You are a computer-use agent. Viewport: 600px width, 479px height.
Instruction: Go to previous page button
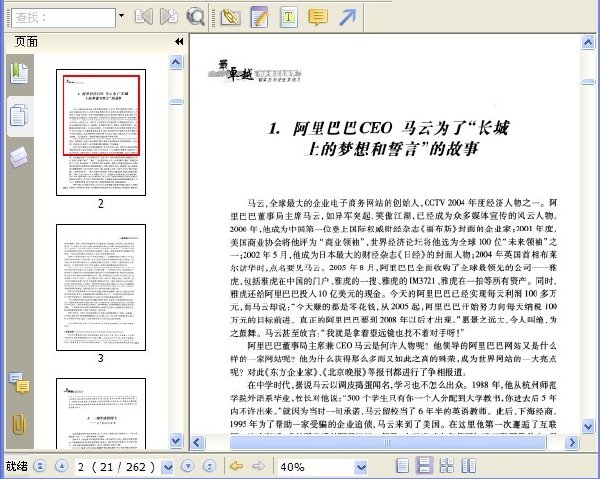[62, 466]
